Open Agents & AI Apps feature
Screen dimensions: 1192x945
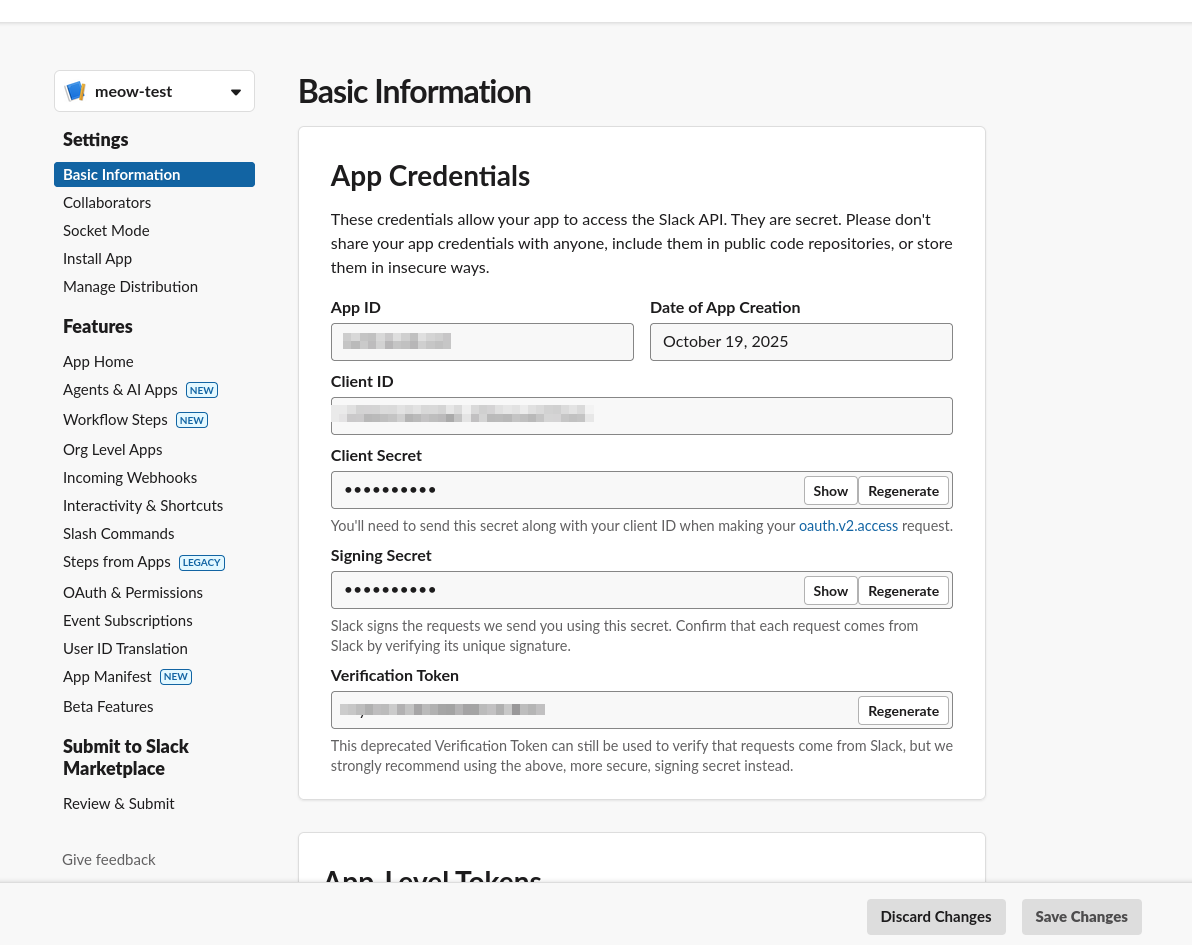click(x=120, y=390)
